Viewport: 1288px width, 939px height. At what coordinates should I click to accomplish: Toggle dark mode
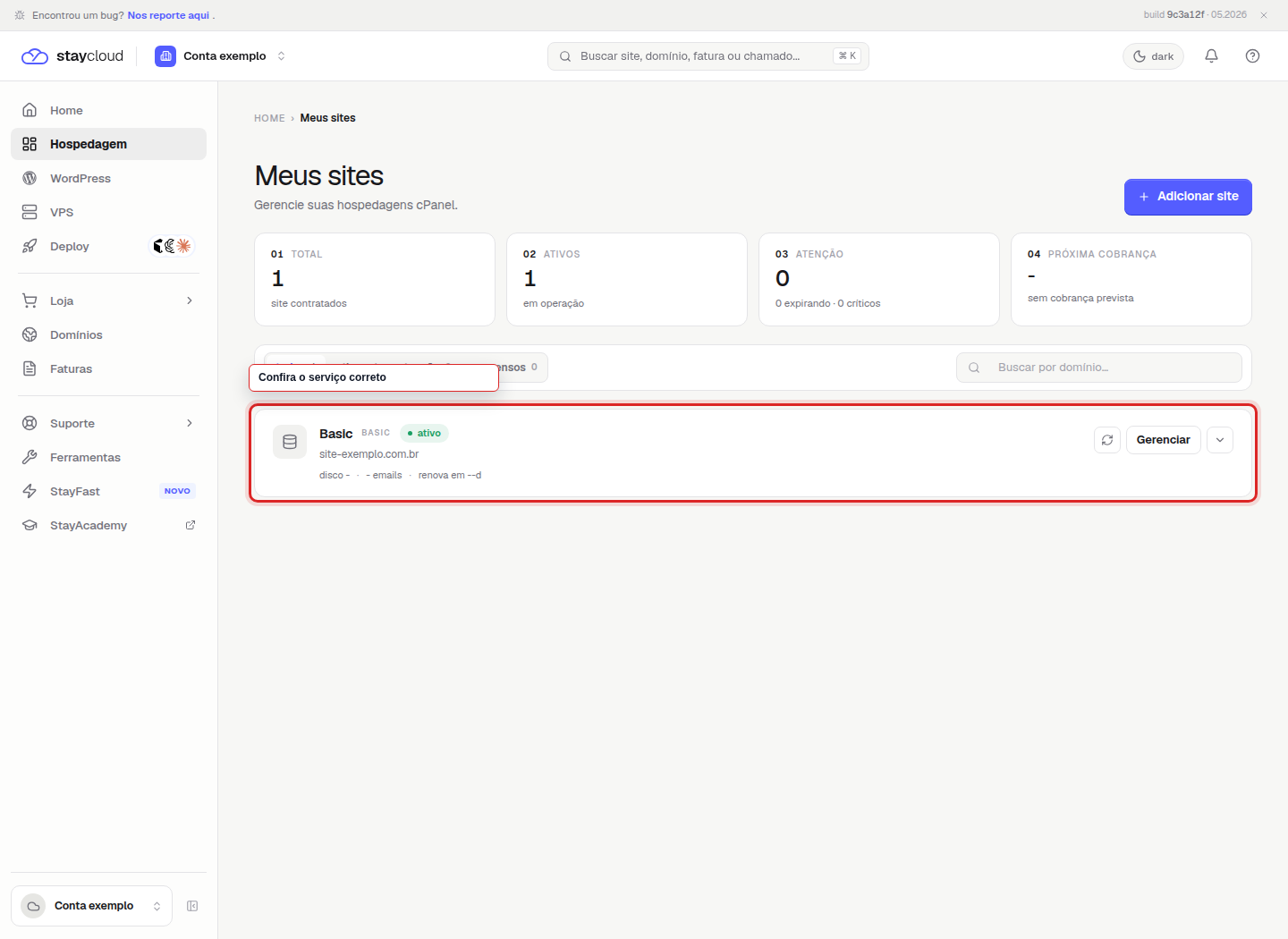(x=1153, y=56)
